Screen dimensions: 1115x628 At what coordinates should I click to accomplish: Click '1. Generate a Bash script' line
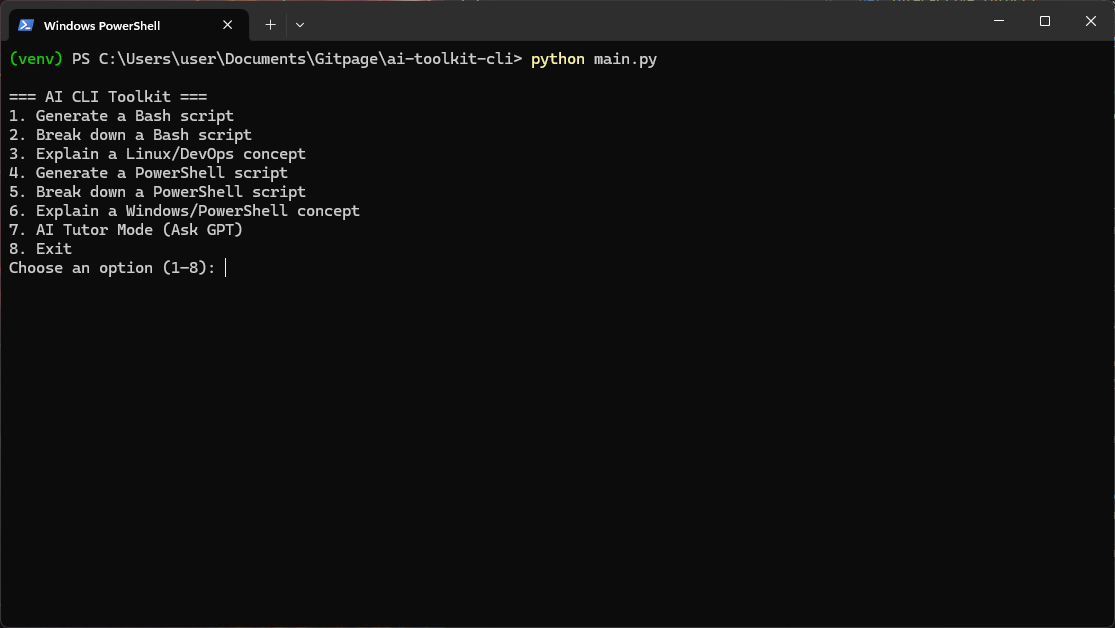tap(121, 116)
